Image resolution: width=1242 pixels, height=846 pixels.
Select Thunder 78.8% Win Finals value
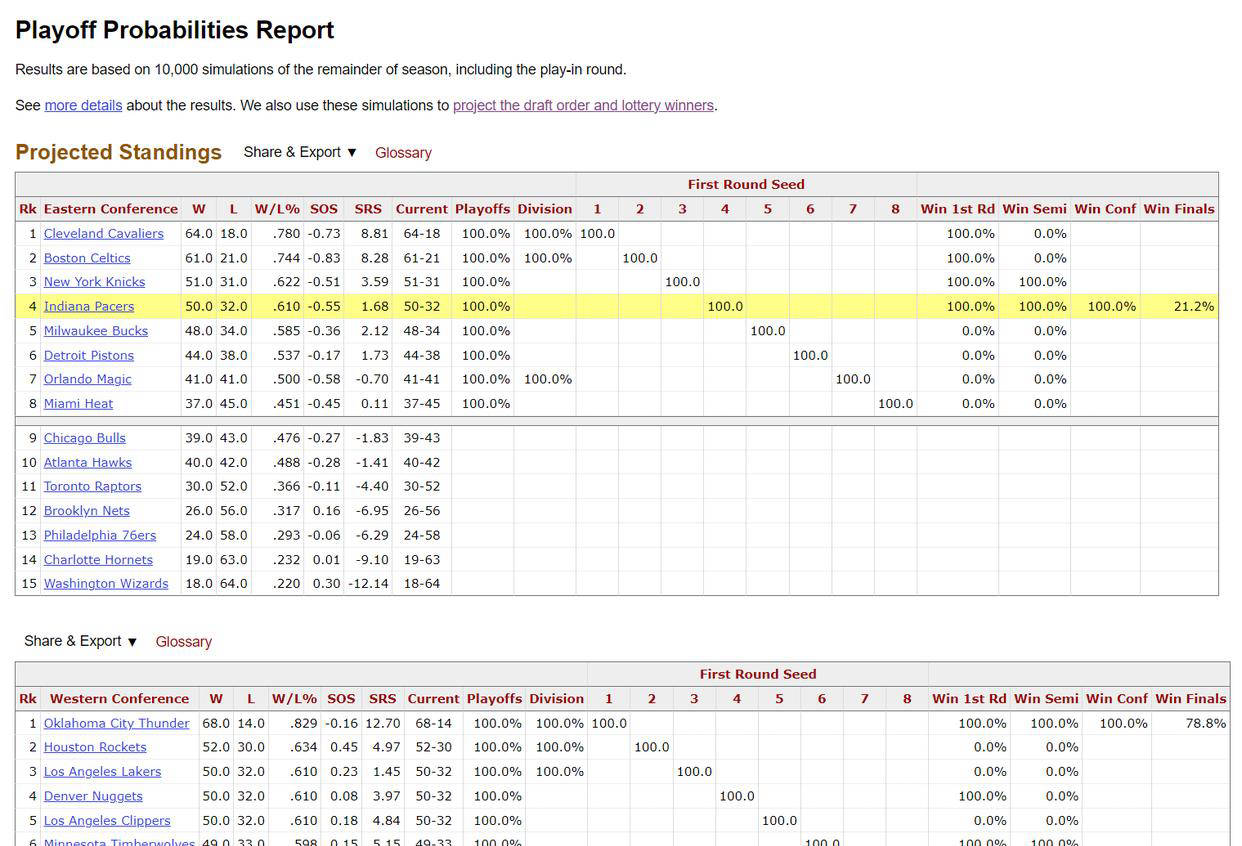click(1191, 723)
